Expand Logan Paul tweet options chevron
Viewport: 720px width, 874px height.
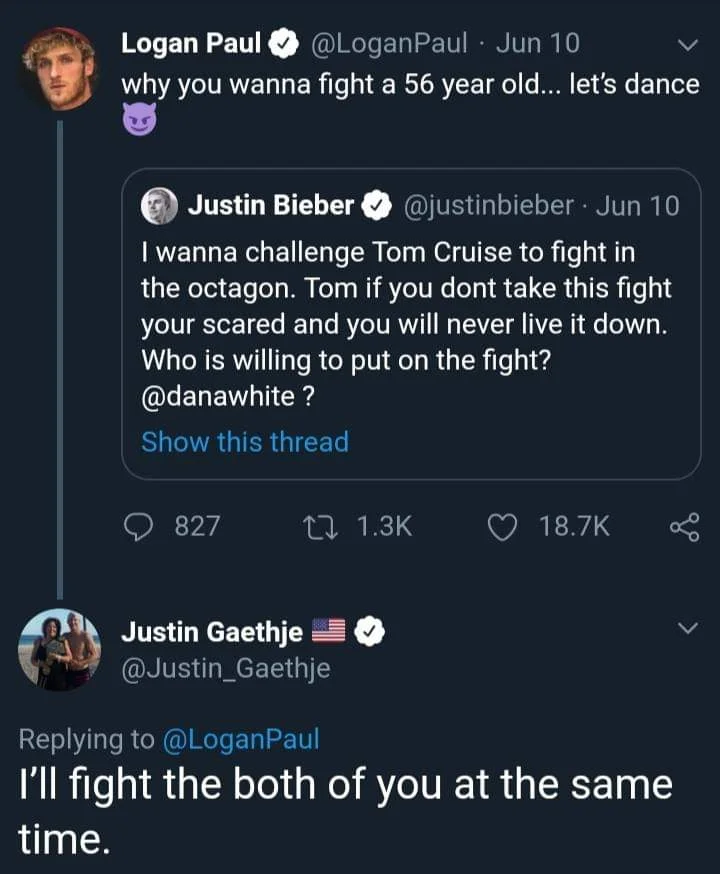(x=686, y=45)
